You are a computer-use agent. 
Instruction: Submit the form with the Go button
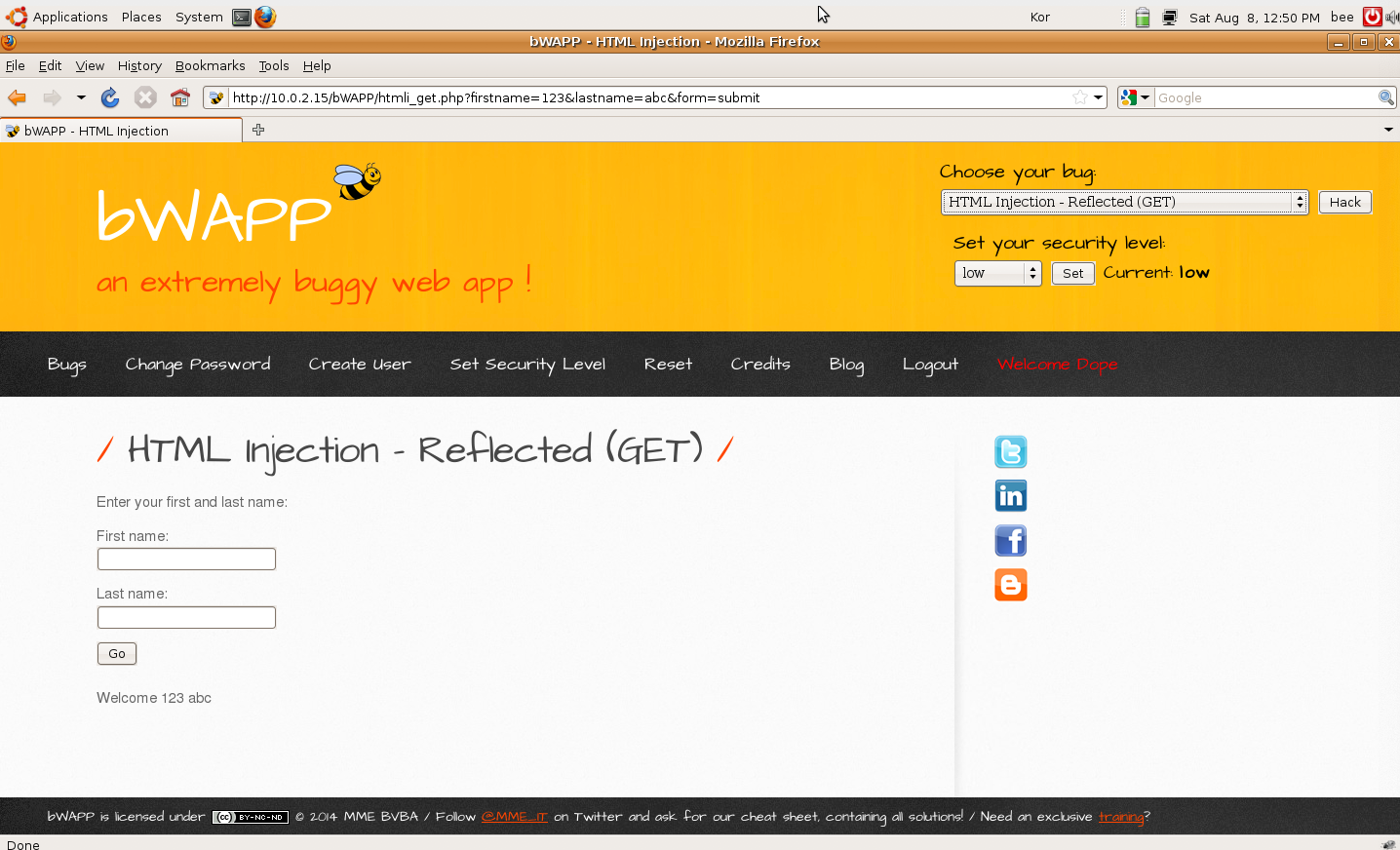point(117,653)
